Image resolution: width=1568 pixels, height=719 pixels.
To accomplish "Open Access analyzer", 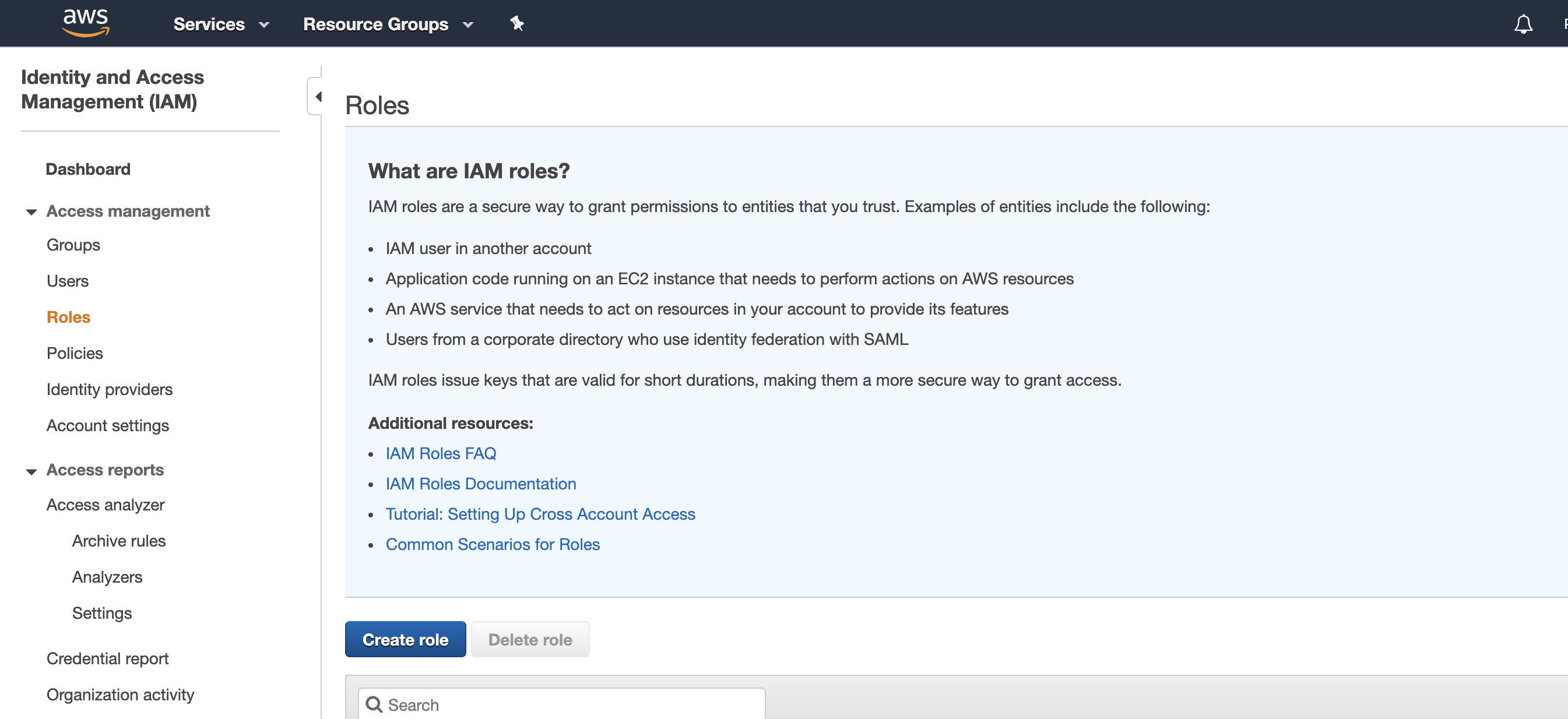I will (x=106, y=505).
